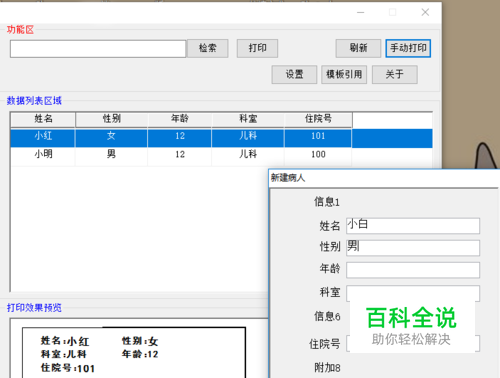This screenshot has height=378, width=500.
Task: Click the 儿科 cell in 小红 row
Action: point(248,138)
